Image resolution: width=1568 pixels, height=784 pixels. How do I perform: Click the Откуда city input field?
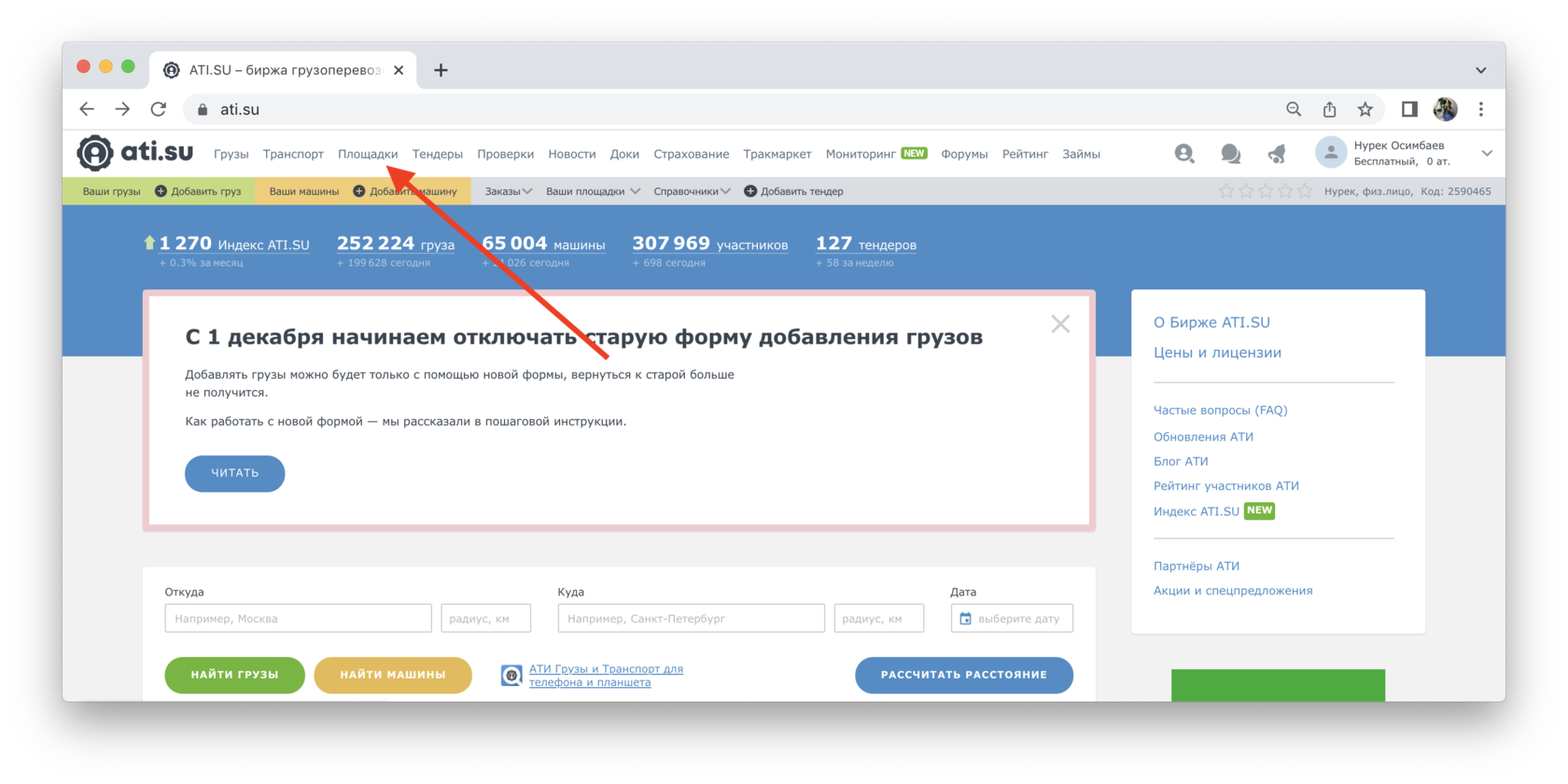(x=299, y=619)
